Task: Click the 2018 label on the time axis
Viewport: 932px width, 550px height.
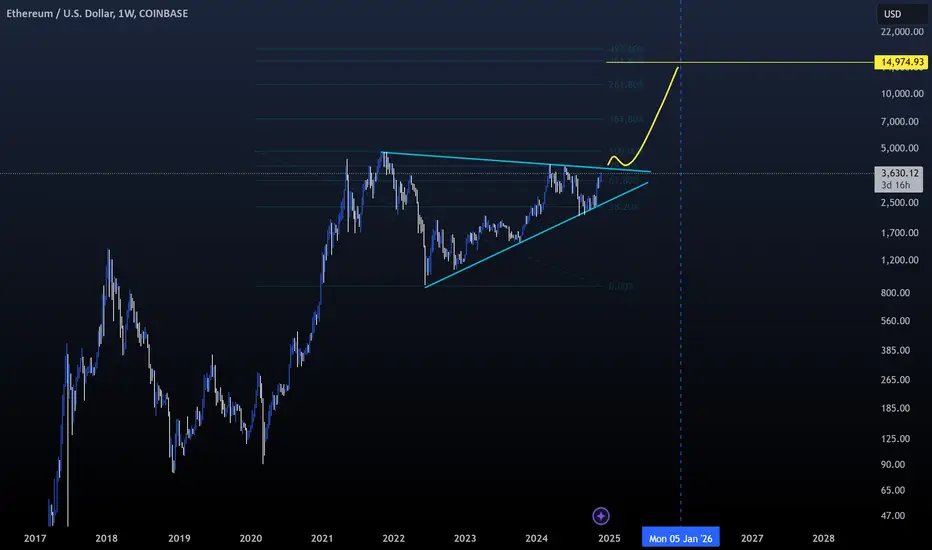Action: coord(106,538)
